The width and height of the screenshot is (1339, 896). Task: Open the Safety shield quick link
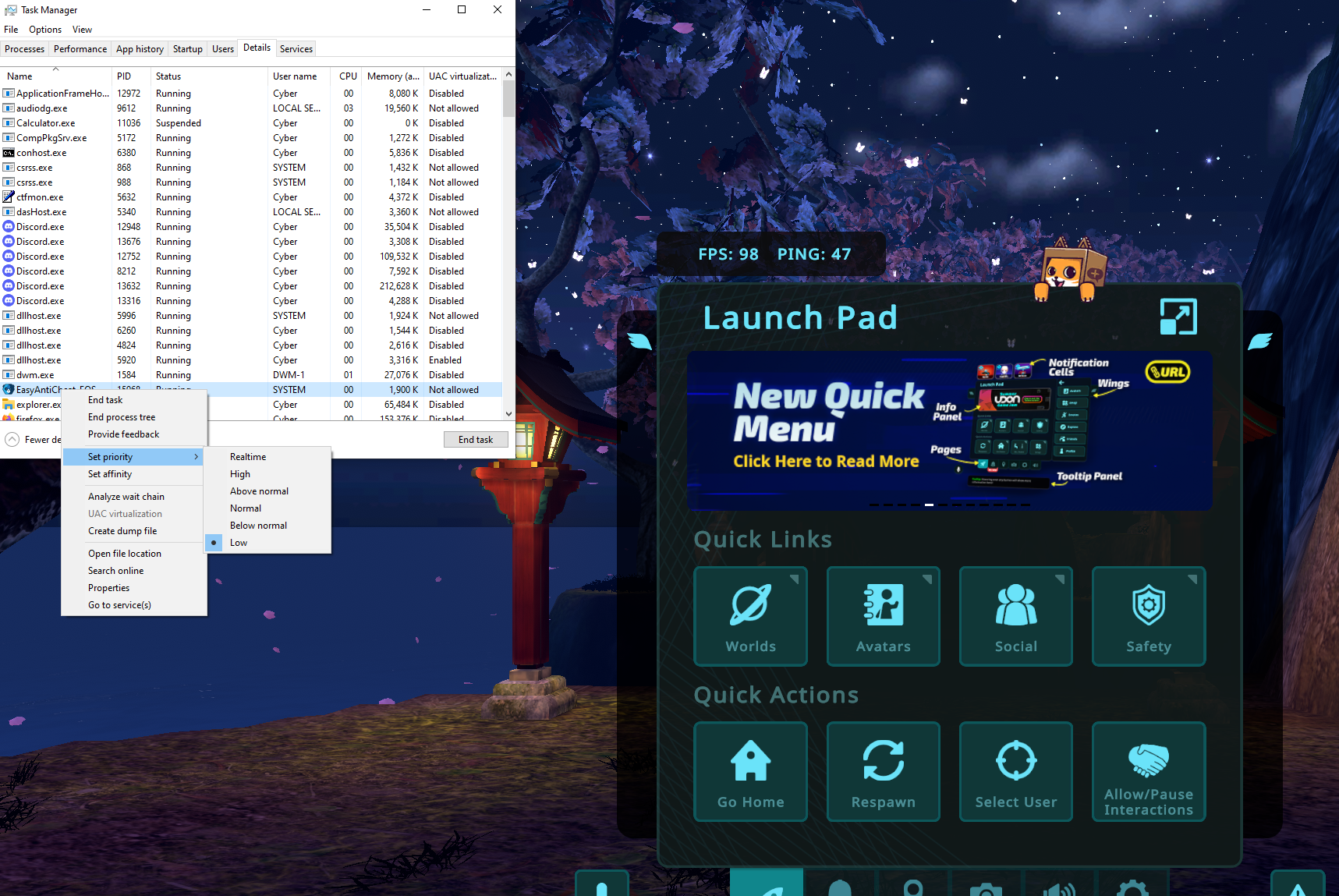[1148, 616]
